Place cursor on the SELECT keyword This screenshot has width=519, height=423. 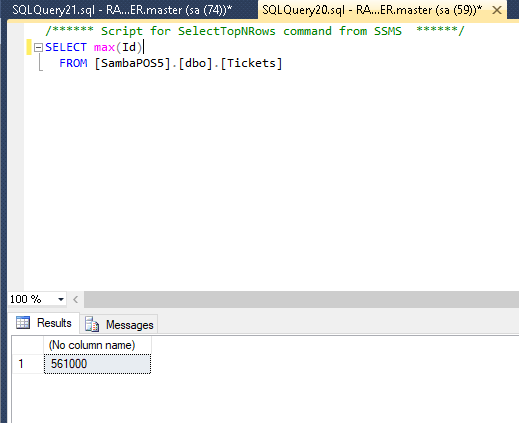pyautogui.click(x=66, y=47)
